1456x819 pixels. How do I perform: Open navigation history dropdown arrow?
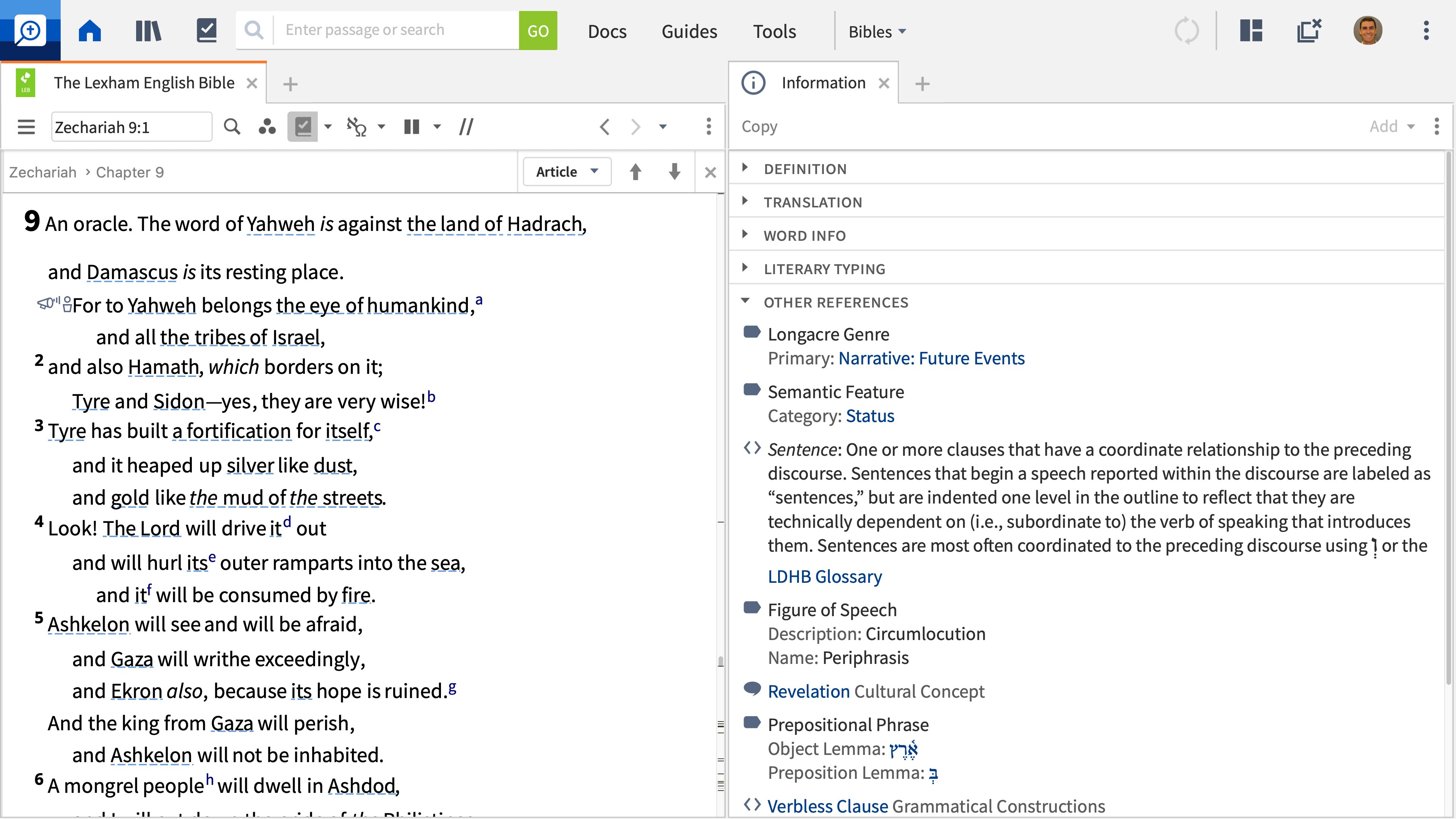pos(663,127)
